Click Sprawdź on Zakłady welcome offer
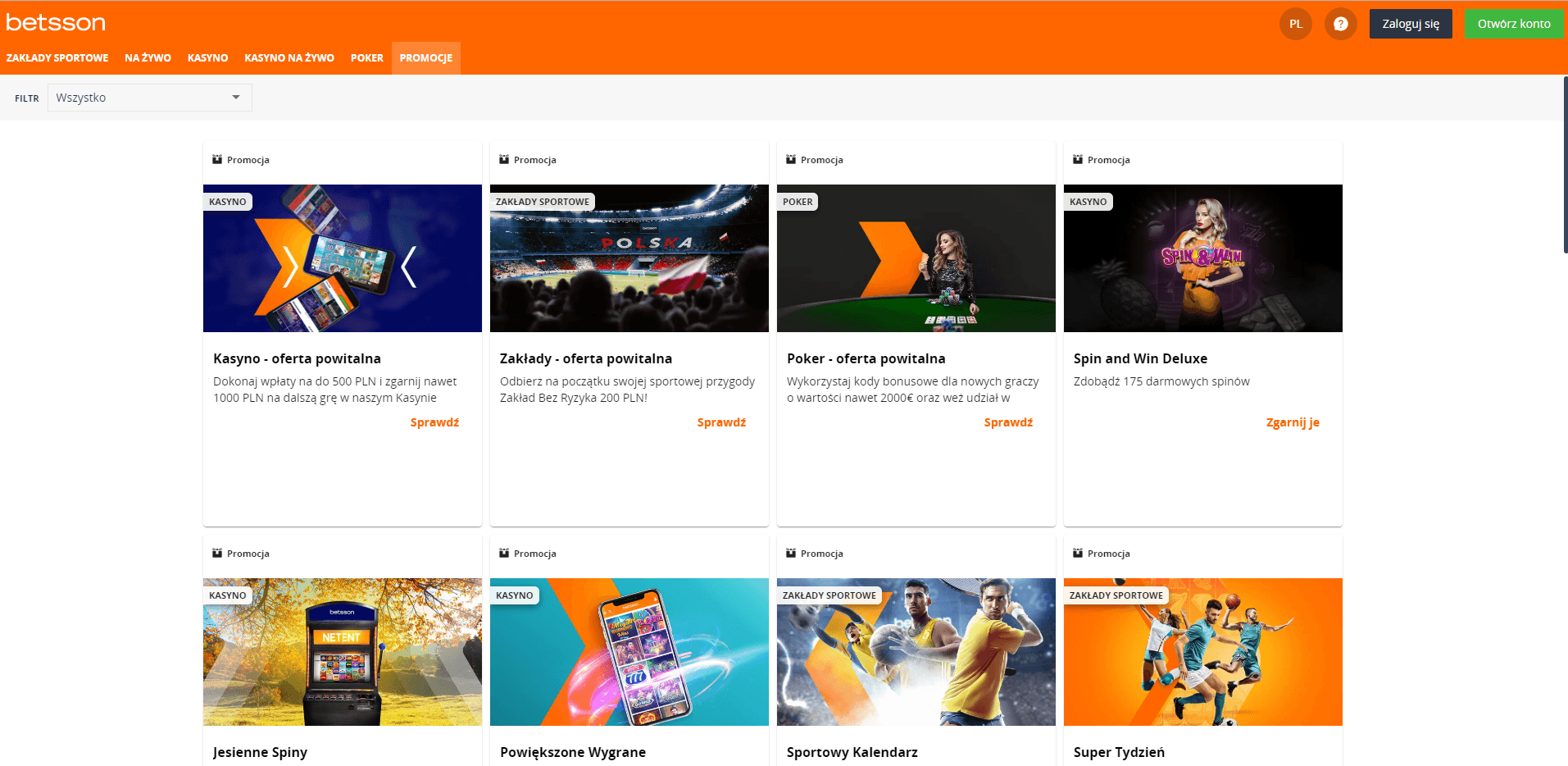The width and height of the screenshot is (1568, 766). coord(720,422)
